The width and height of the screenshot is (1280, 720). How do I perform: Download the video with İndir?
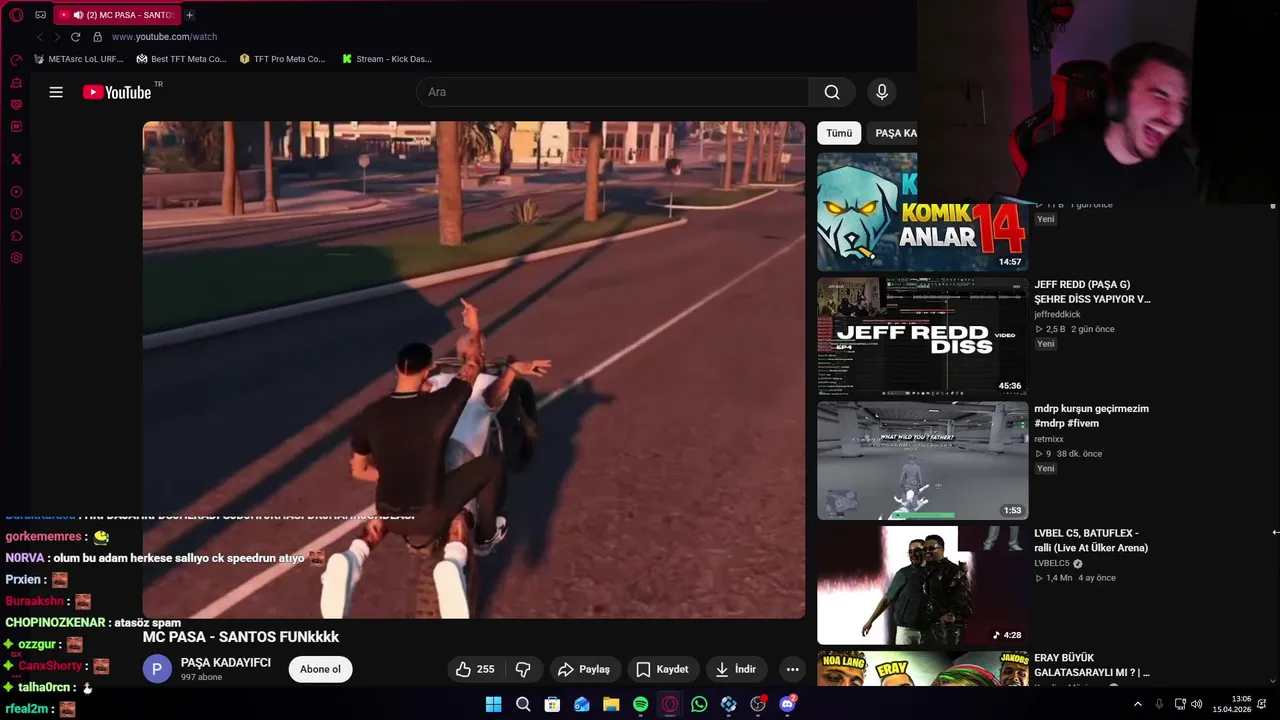coord(736,669)
